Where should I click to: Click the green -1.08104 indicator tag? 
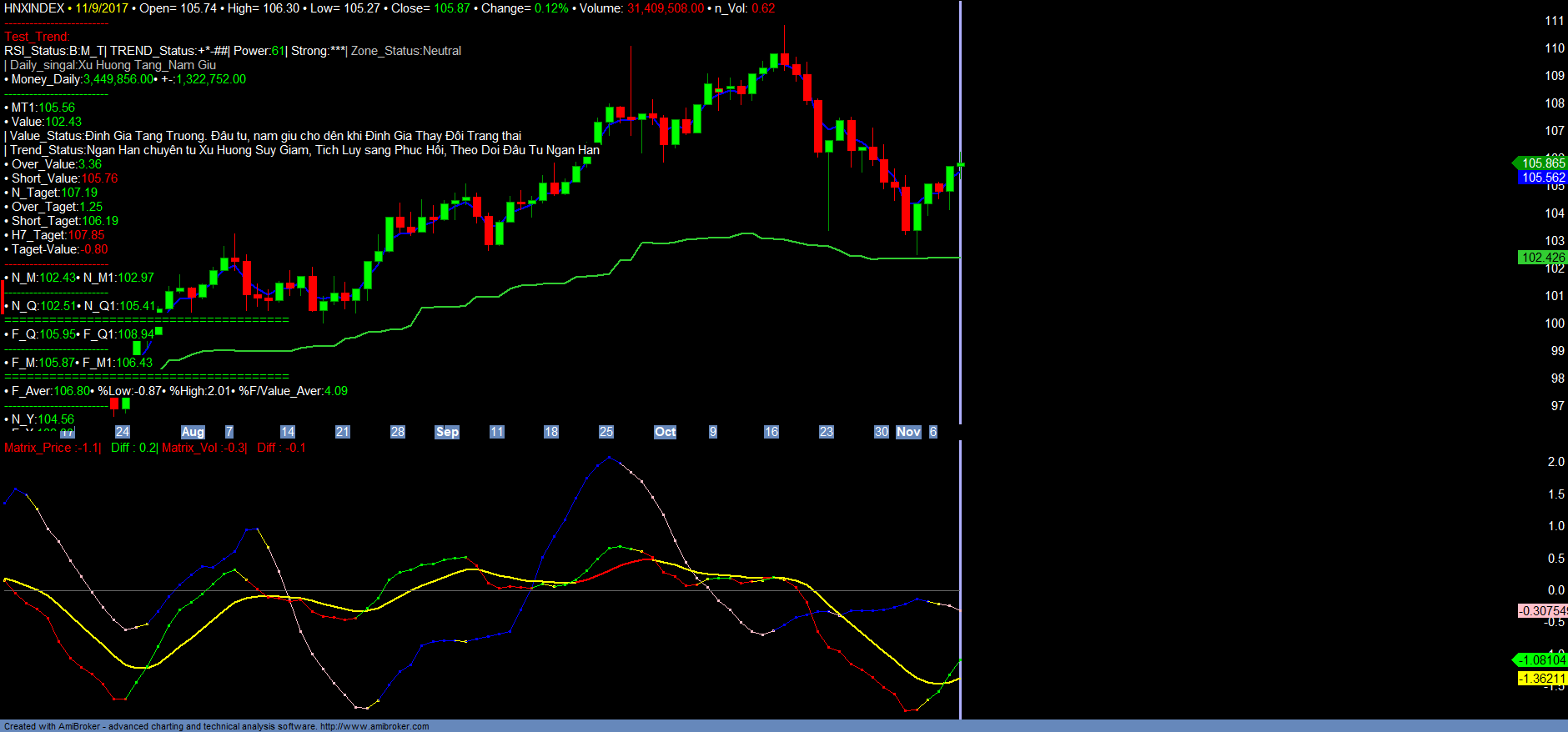point(1542,660)
